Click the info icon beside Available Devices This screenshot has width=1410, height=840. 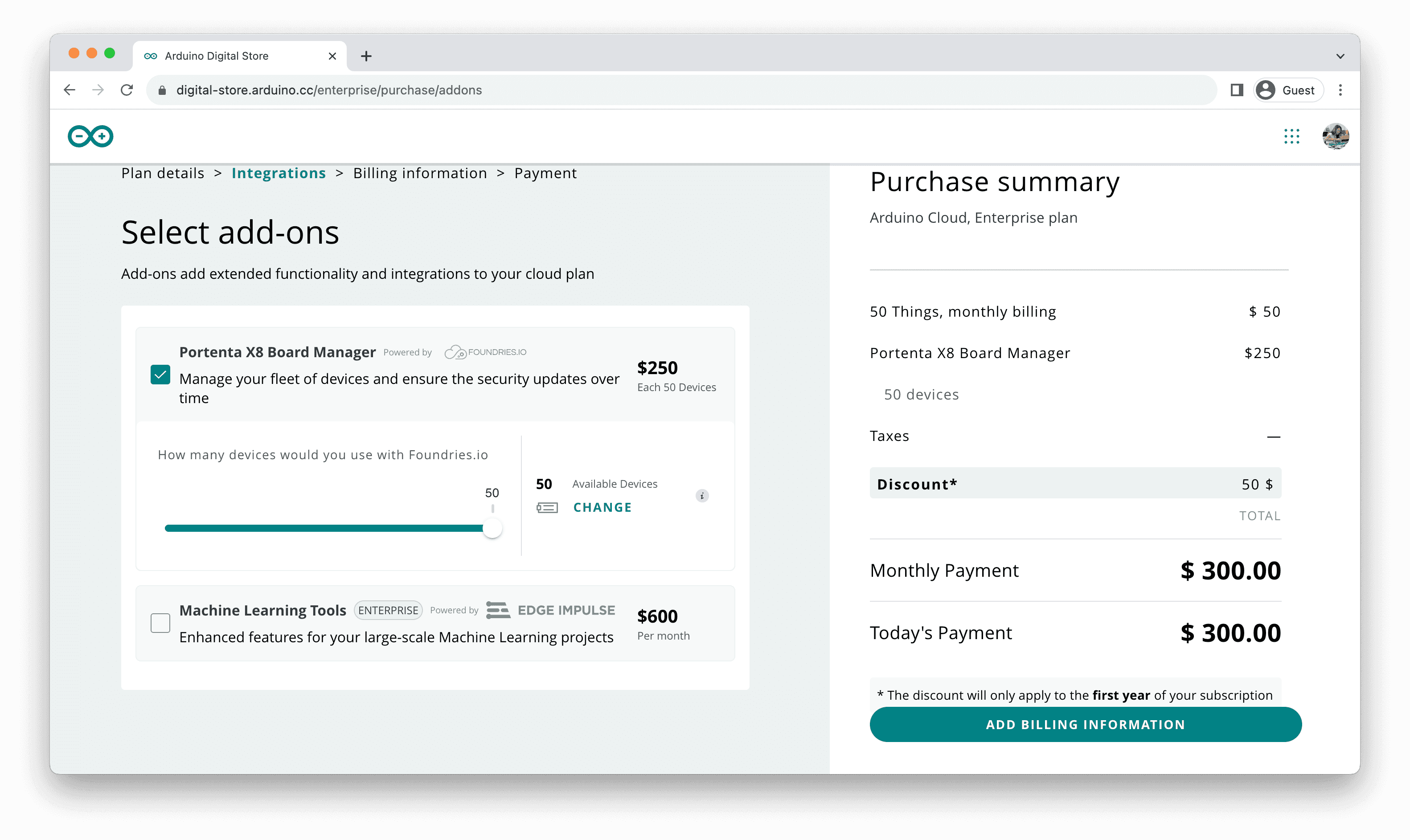pos(703,496)
